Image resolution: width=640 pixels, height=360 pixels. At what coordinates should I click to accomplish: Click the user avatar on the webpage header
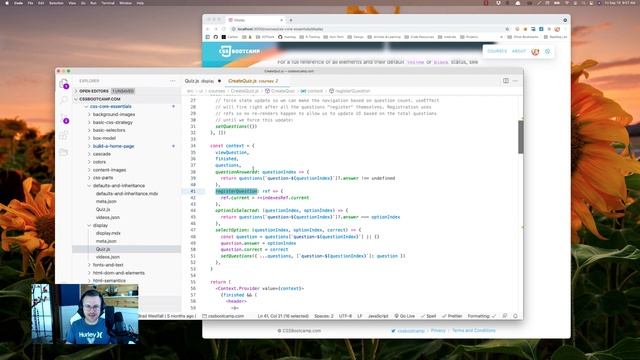tap(535, 51)
